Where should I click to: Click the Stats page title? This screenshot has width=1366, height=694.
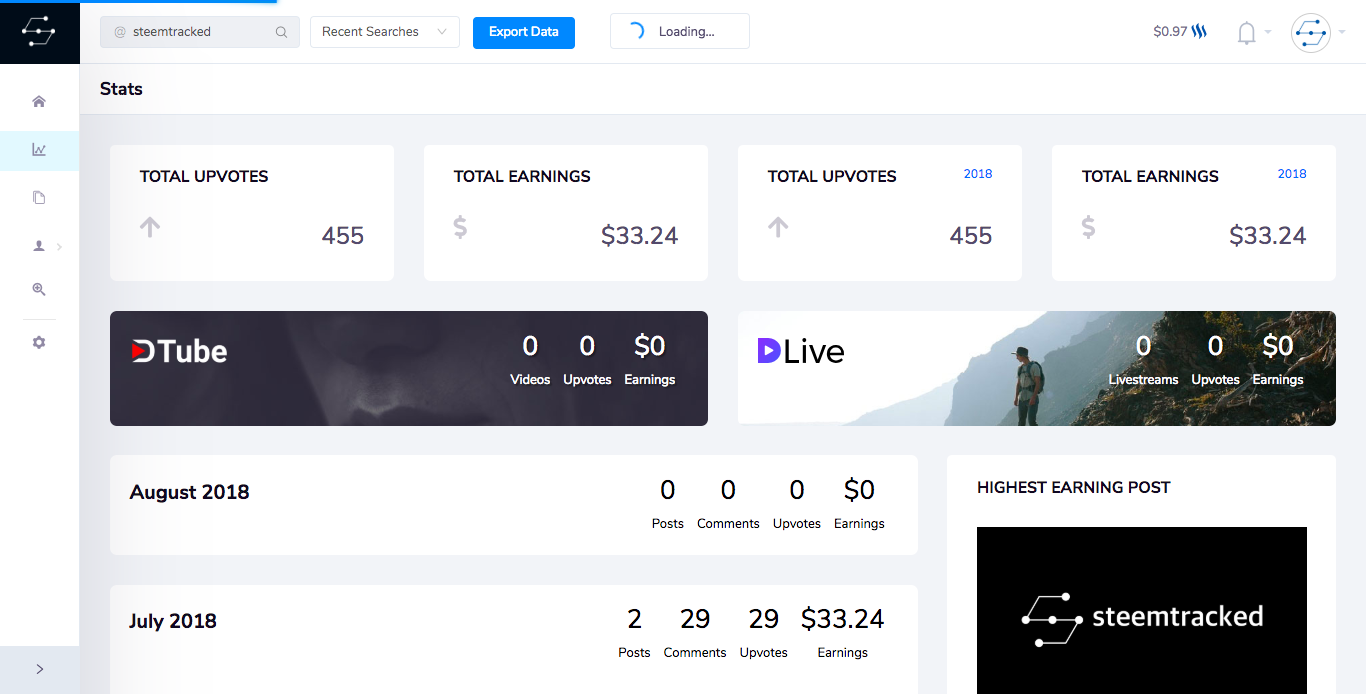pos(121,89)
